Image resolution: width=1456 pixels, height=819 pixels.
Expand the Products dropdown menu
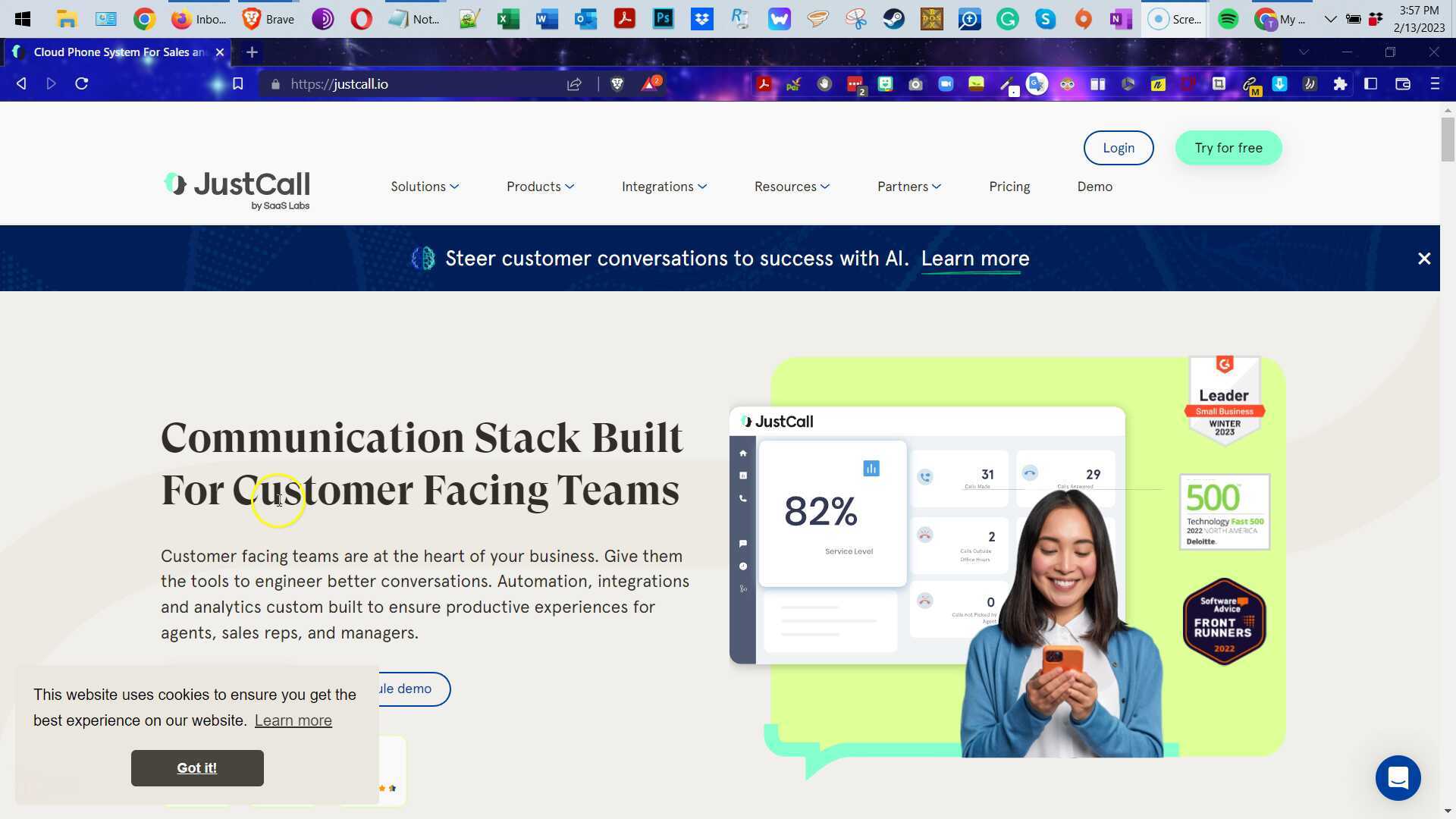pyautogui.click(x=540, y=187)
